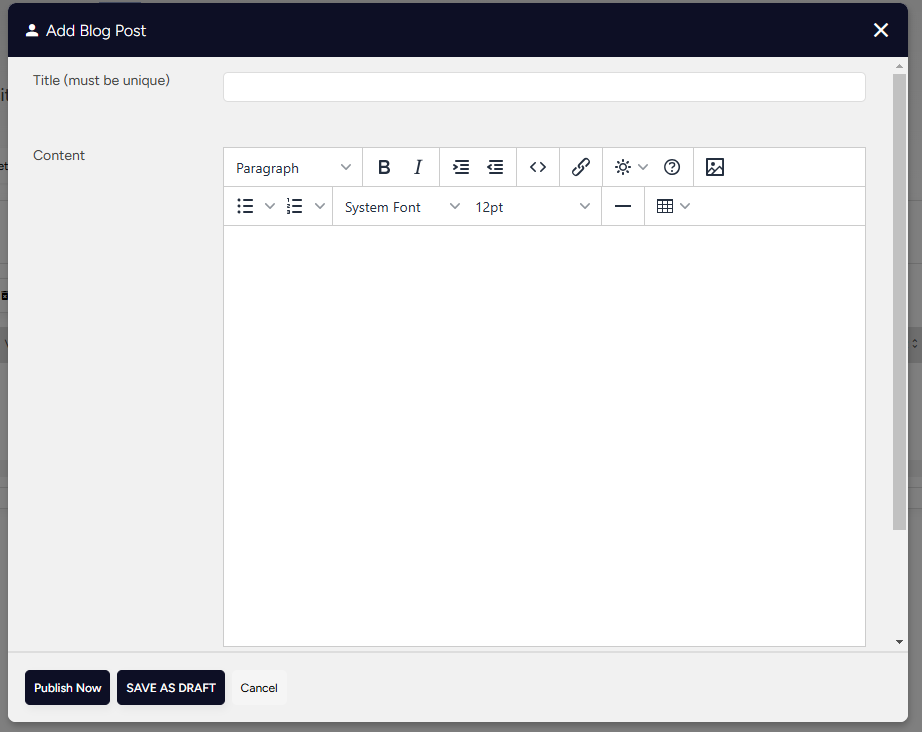This screenshot has height=732, width=922.
Task: Insert a link with the chain icon
Action: point(581,168)
